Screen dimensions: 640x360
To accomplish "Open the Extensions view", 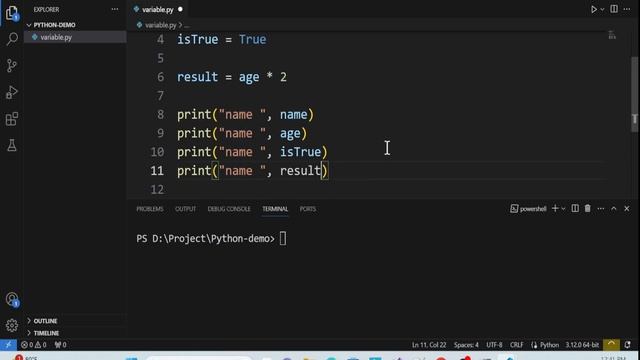I will tap(12, 119).
